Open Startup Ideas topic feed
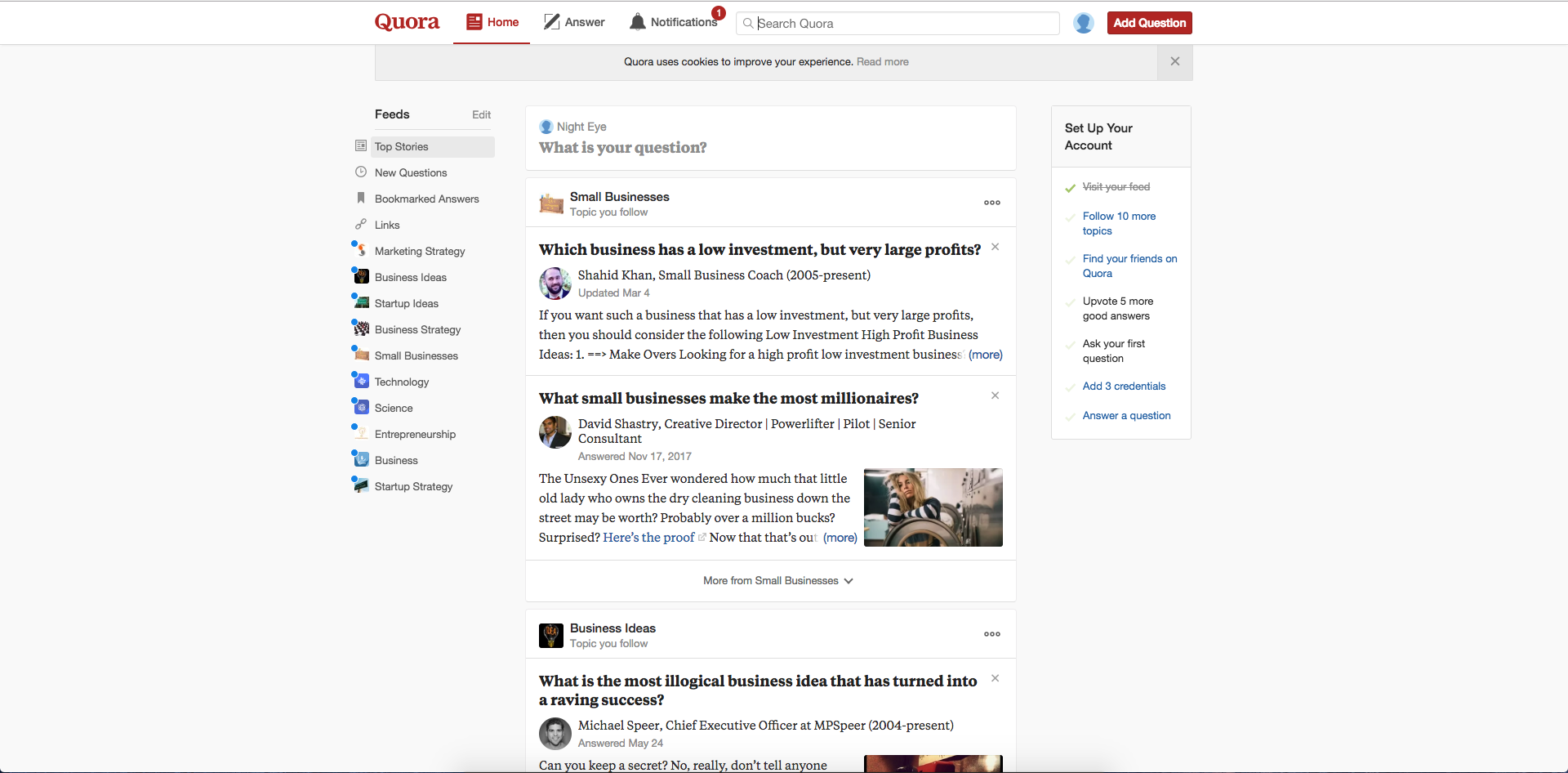This screenshot has height=773, width=1568. click(x=406, y=303)
